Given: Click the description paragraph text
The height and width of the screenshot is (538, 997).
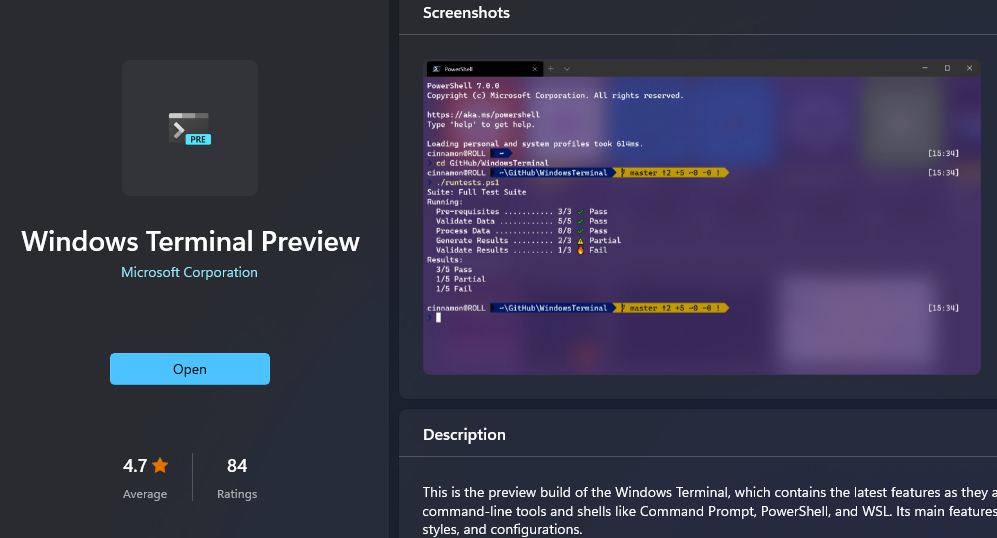Looking at the screenshot, I should (710, 511).
